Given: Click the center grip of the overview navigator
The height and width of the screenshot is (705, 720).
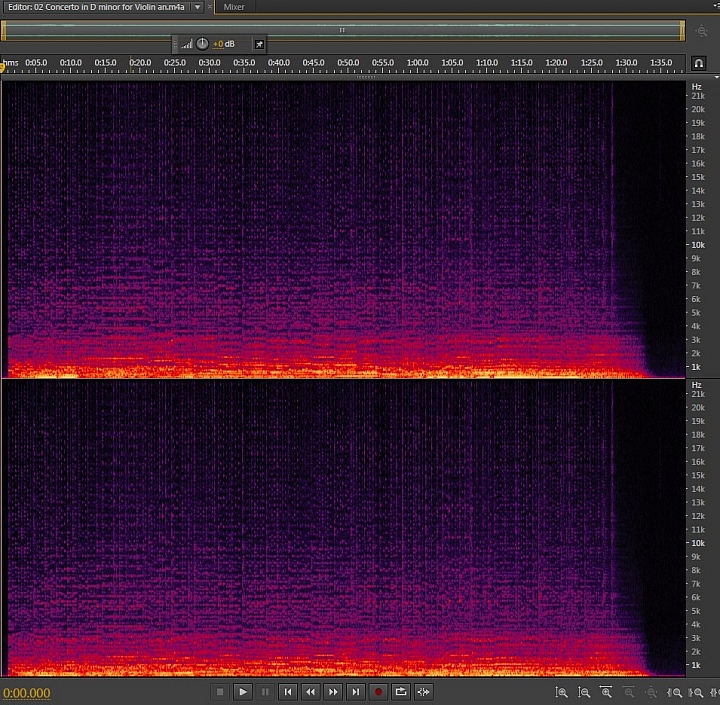Looking at the screenshot, I should pyautogui.click(x=342, y=30).
